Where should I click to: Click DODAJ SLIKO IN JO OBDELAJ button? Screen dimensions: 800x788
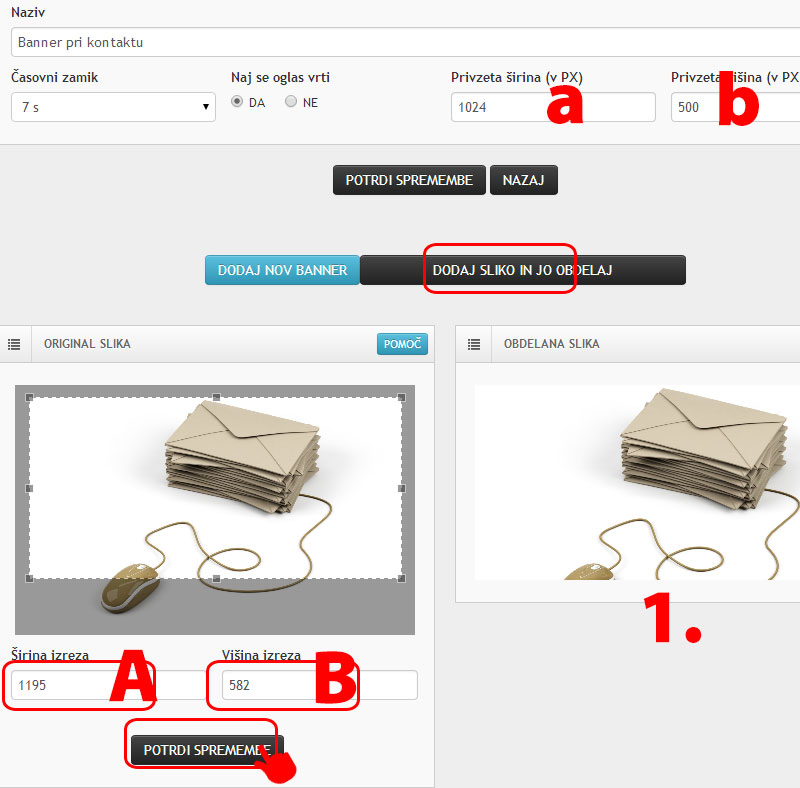[522, 270]
